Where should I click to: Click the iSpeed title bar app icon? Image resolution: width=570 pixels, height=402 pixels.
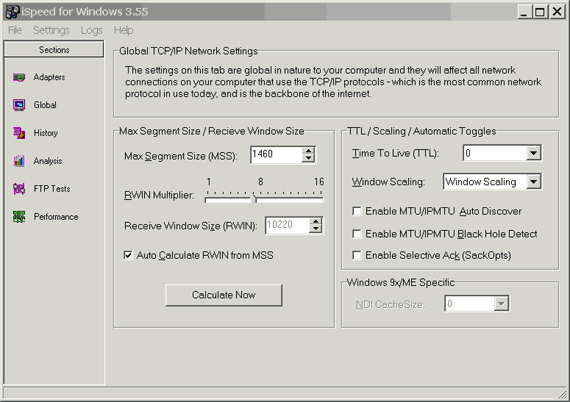(x=12, y=12)
